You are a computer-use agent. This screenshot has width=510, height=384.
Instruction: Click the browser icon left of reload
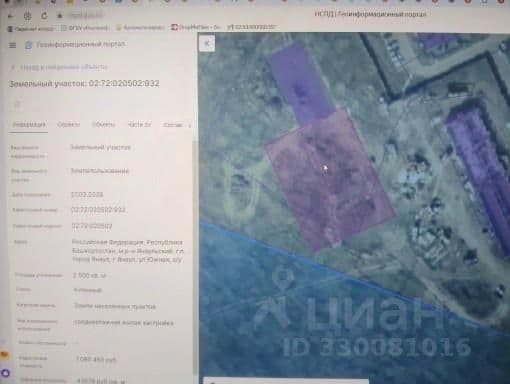(x=28, y=16)
